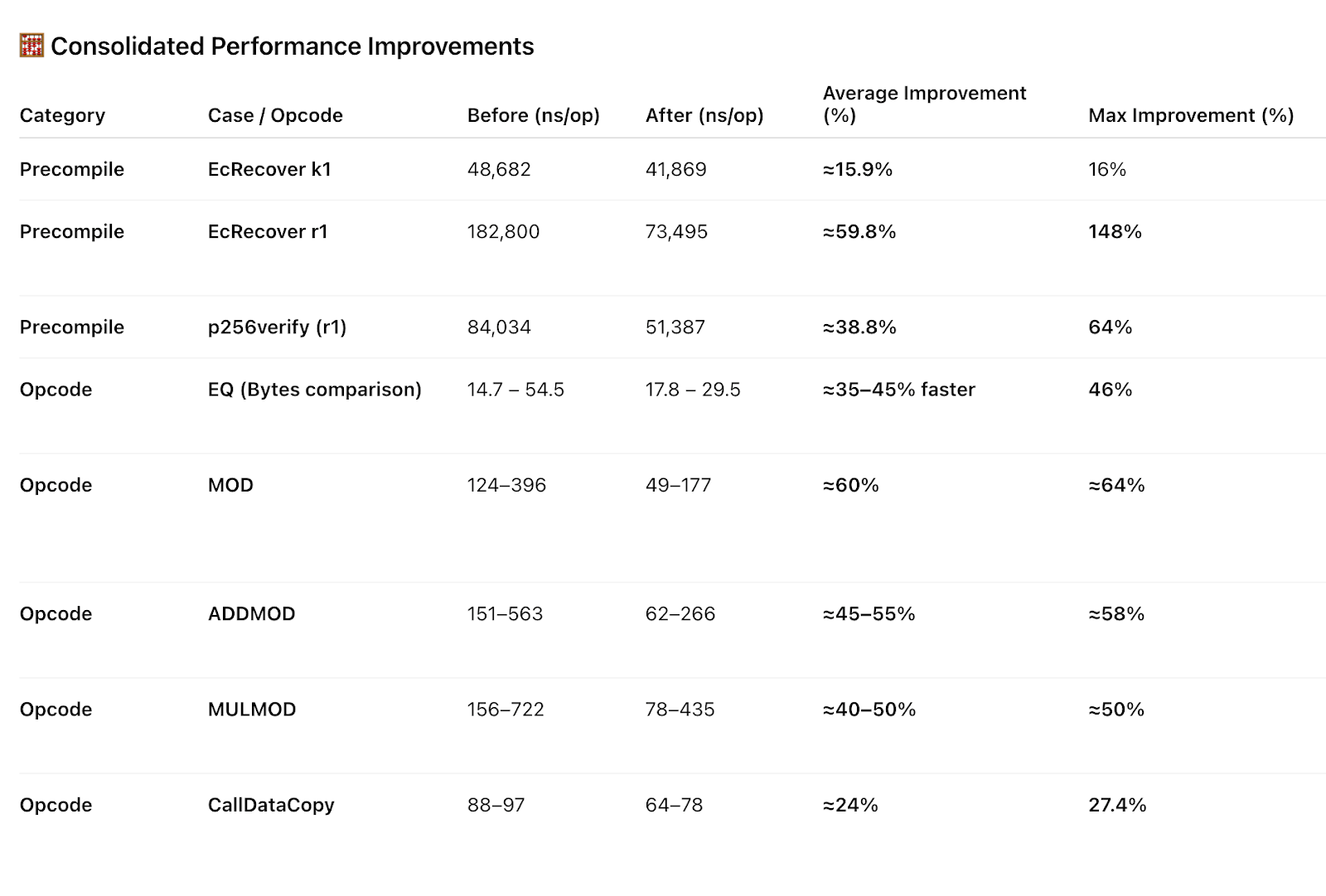Click the ADDMOD opcode cell
The image size is (1326, 896).
pos(251,613)
